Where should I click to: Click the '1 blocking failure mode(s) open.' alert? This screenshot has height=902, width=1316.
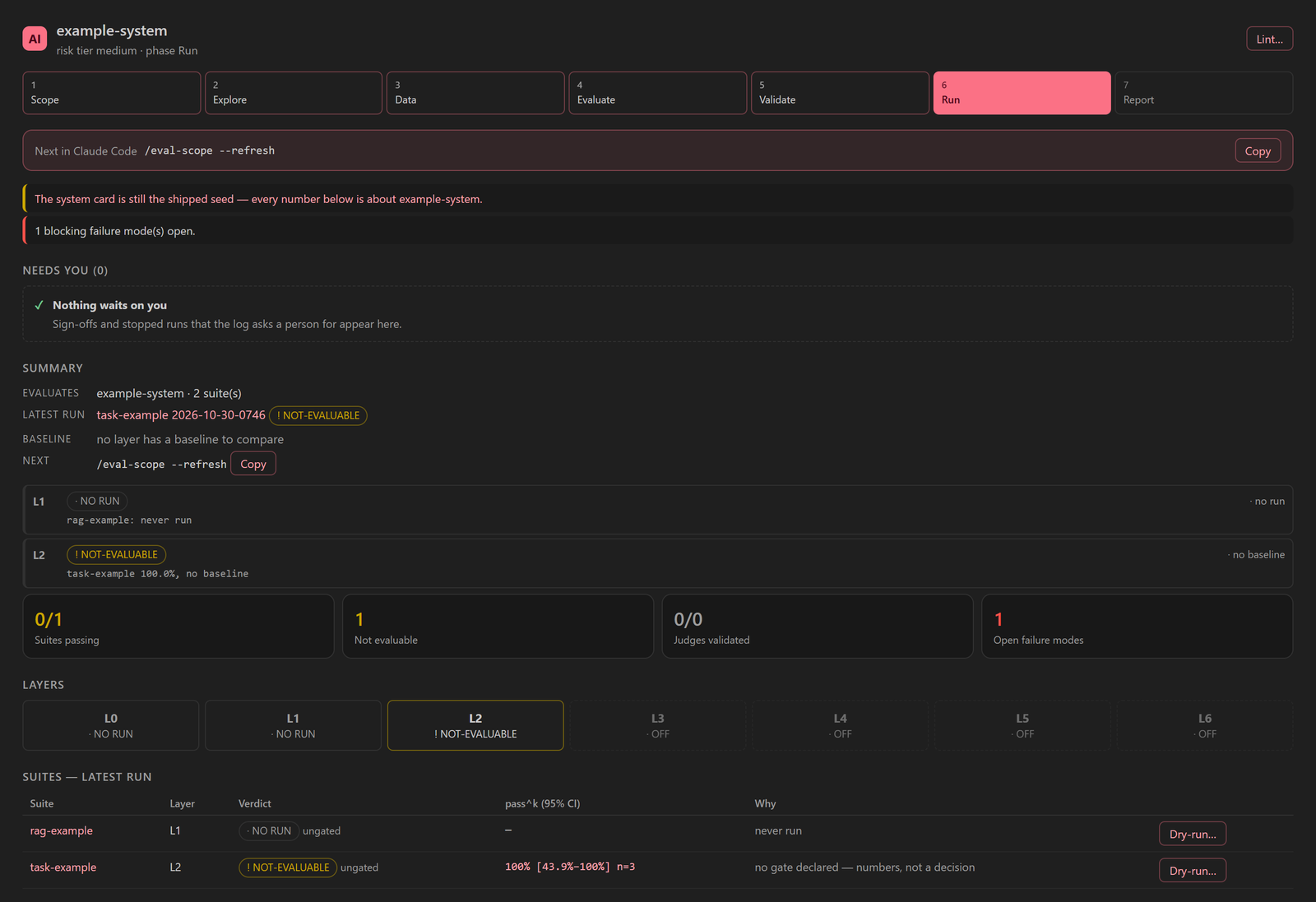[x=658, y=231]
